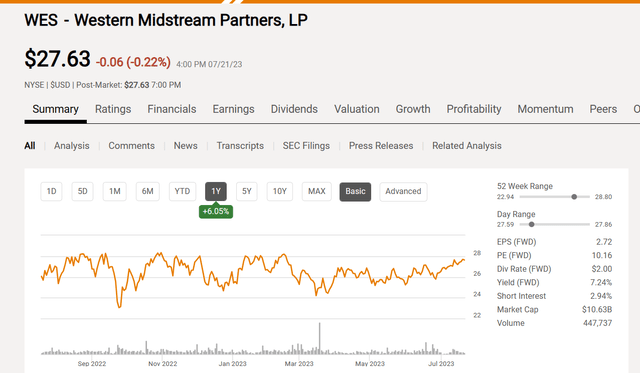The width and height of the screenshot is (640, 373).
Task: Filter feed by News
Action: pos(186,146)
